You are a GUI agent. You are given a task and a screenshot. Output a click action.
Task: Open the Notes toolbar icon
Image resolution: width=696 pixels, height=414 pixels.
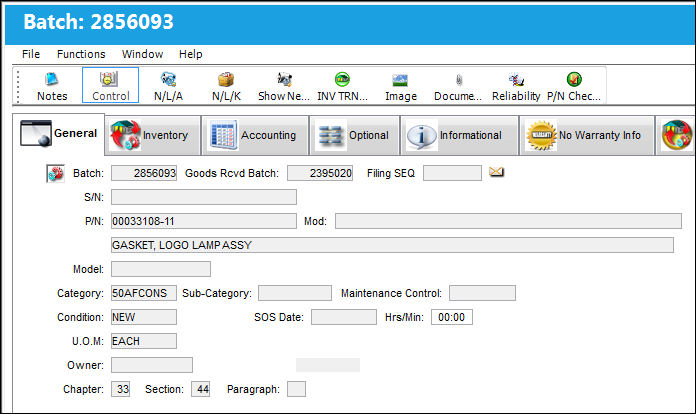(52, 86)
